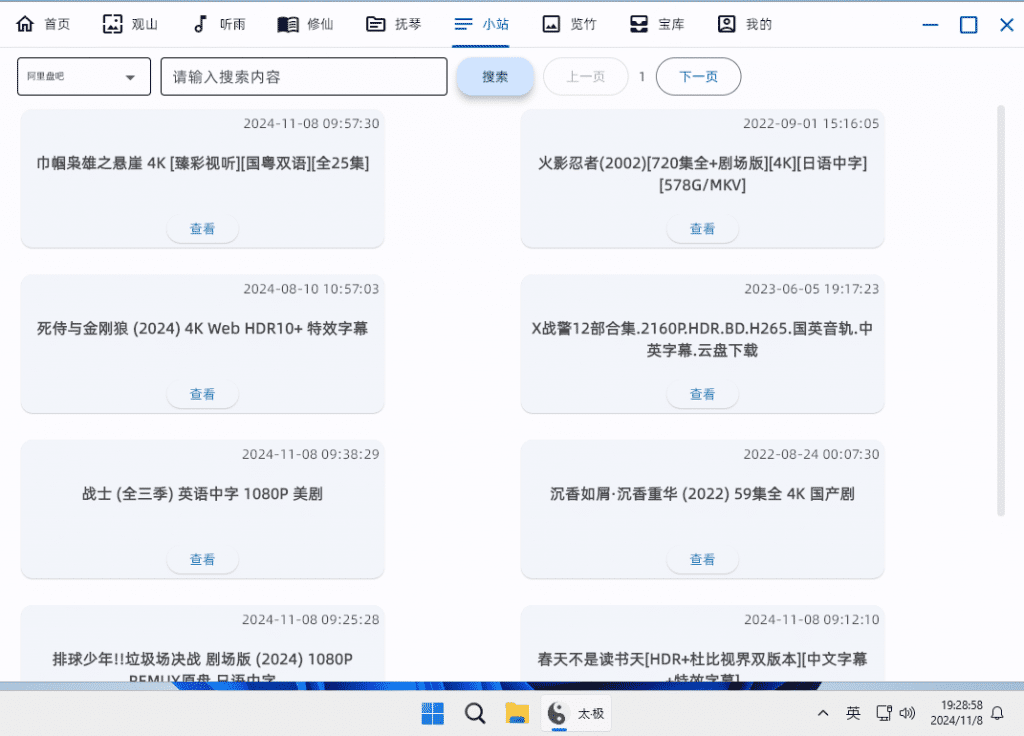Click title 排球少年!!垃圾场决战 剧场版
1024x736 pixels.
(202, 666)
